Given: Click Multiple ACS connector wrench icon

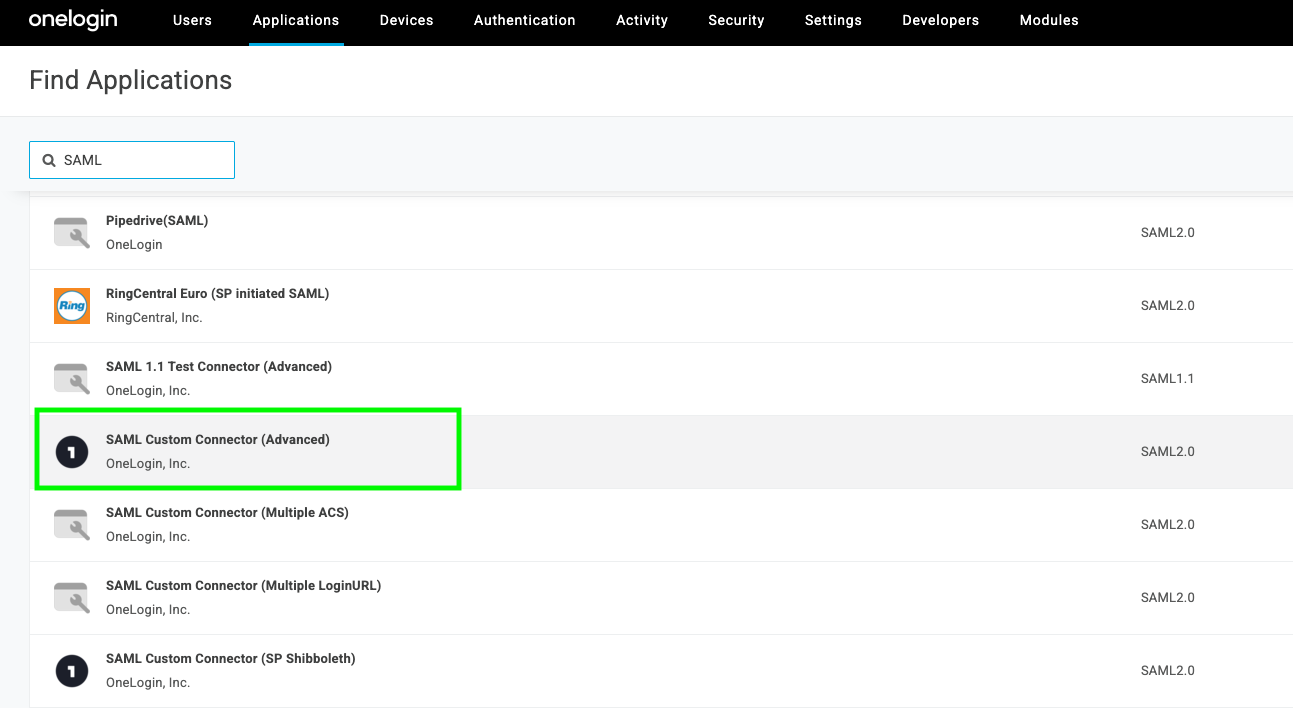Looking at the screenshot, I should tap(72, 524).
